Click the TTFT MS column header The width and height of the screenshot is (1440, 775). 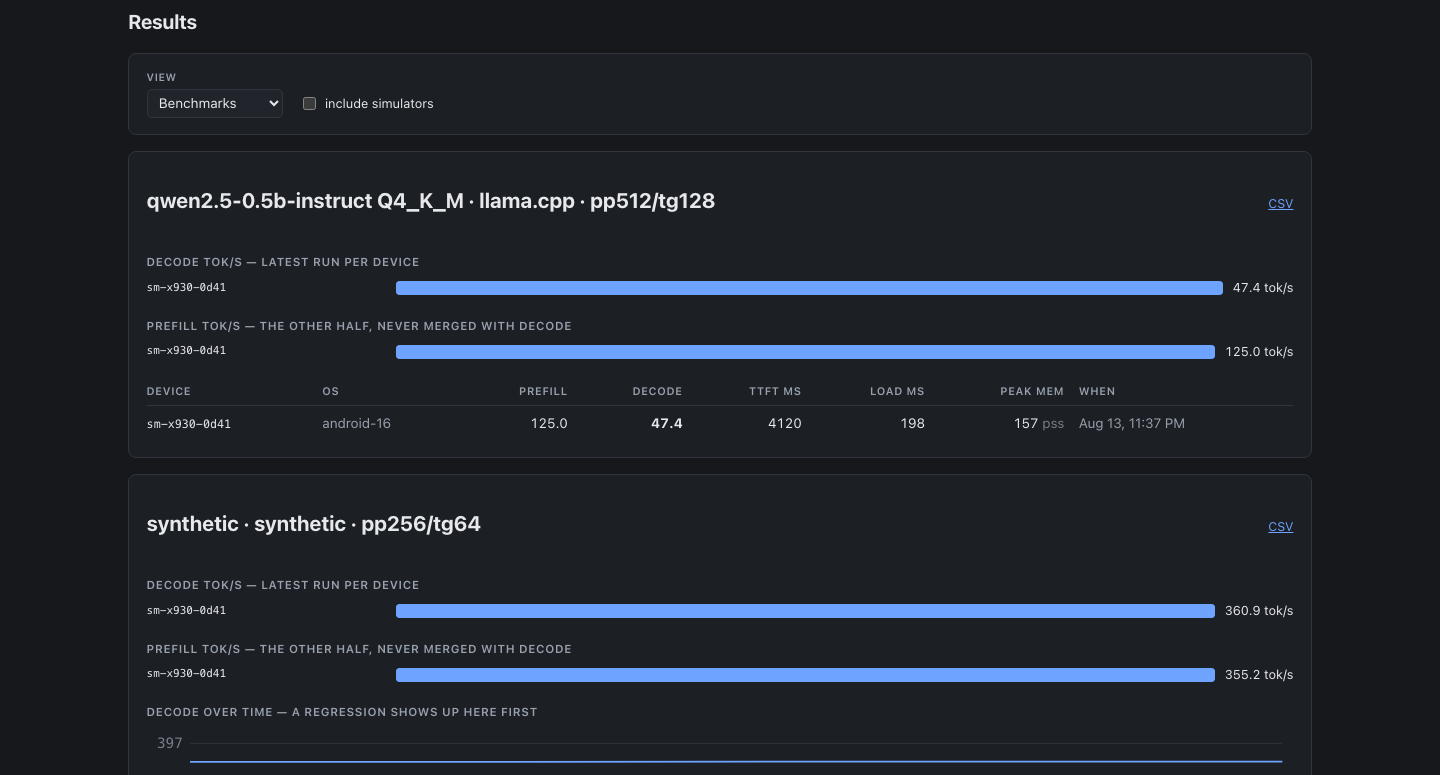(x=775, y=391)
